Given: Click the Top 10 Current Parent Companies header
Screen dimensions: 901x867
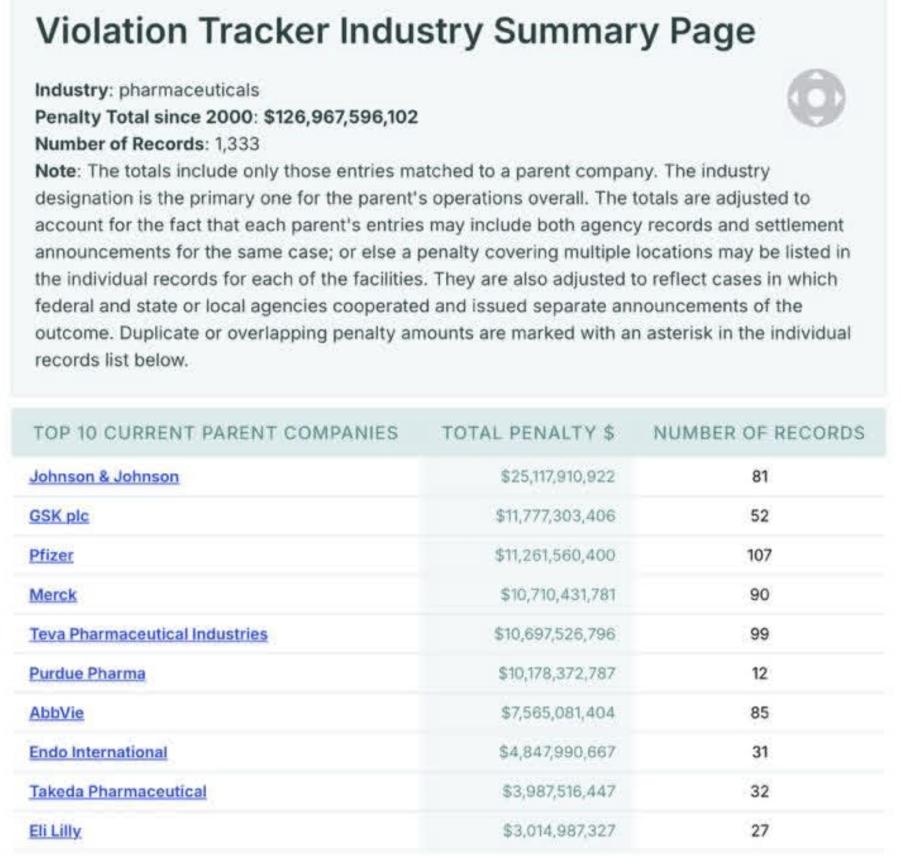Looking at the screenshot, I should 215,433.
